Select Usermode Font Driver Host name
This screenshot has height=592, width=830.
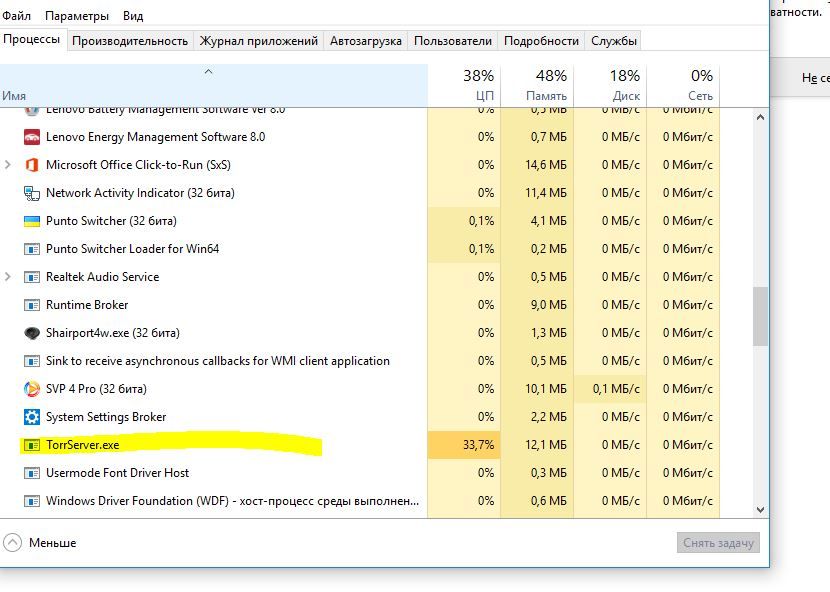(x=118, y=473)
